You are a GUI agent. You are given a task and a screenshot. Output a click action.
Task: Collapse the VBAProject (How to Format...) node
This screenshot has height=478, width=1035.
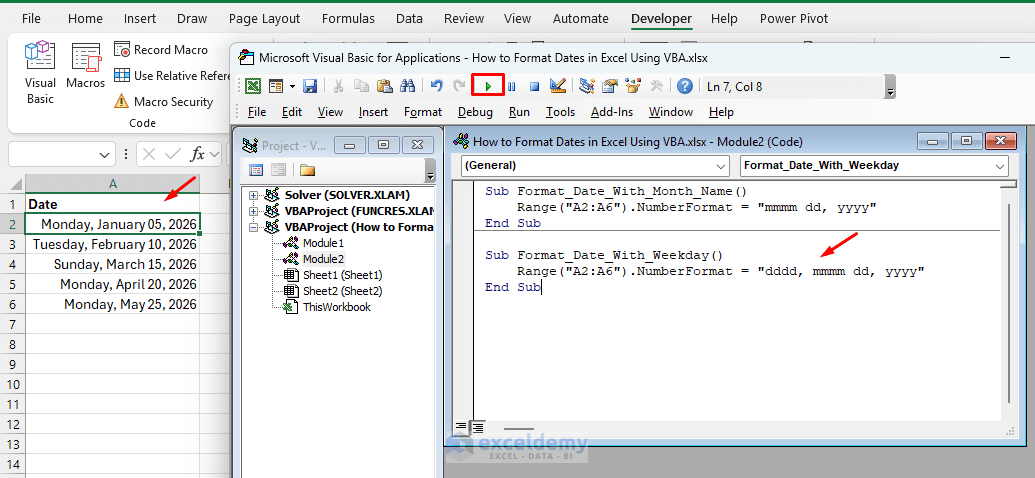click(x=253, y=227)
